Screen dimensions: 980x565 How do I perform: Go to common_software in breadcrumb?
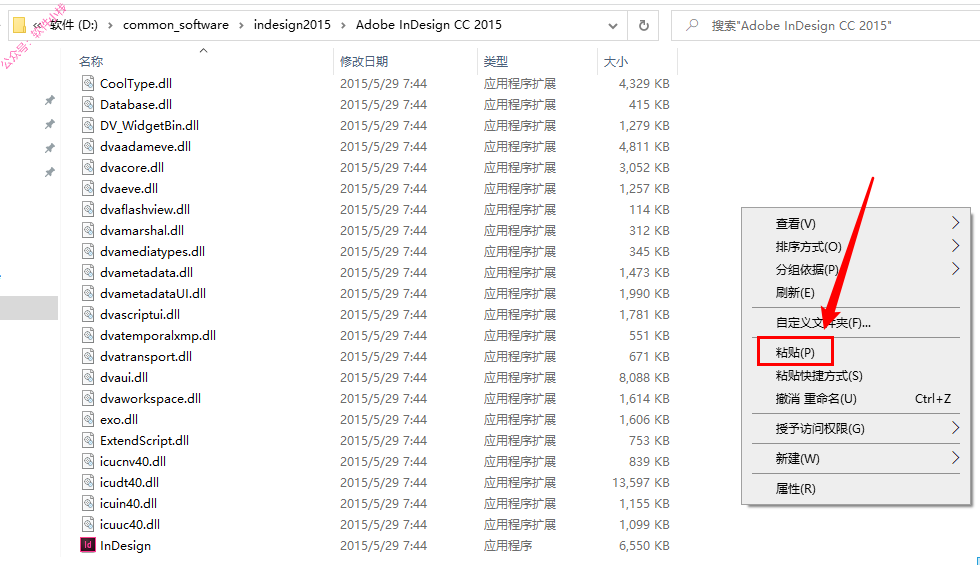click(x=176, y=25)
